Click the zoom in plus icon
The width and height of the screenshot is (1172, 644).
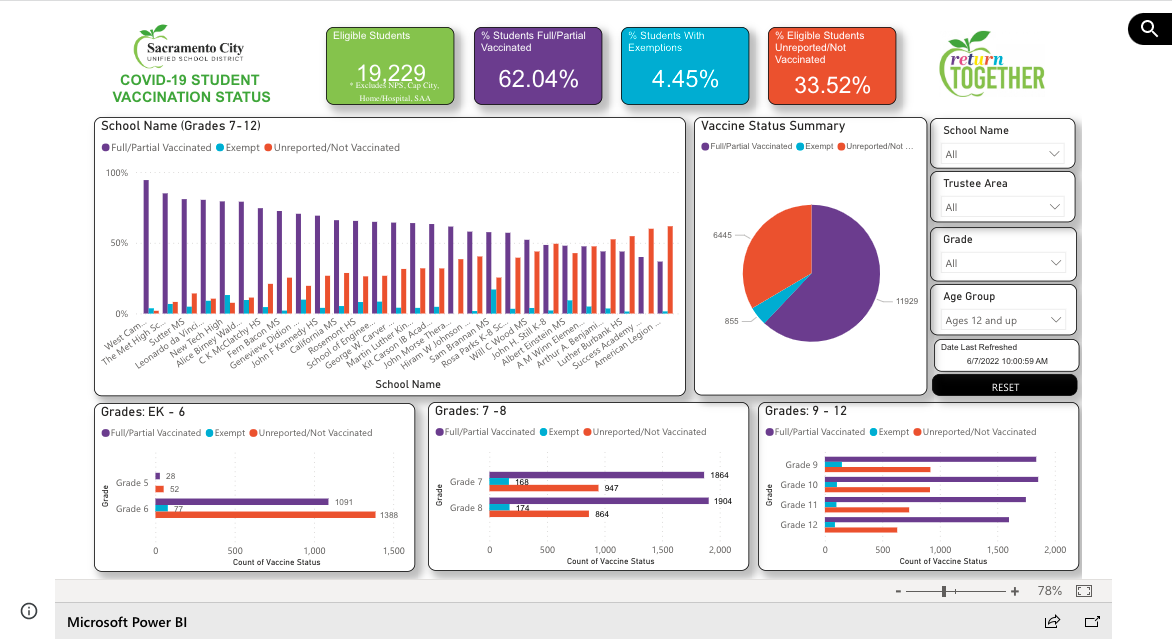[1015, 592]
